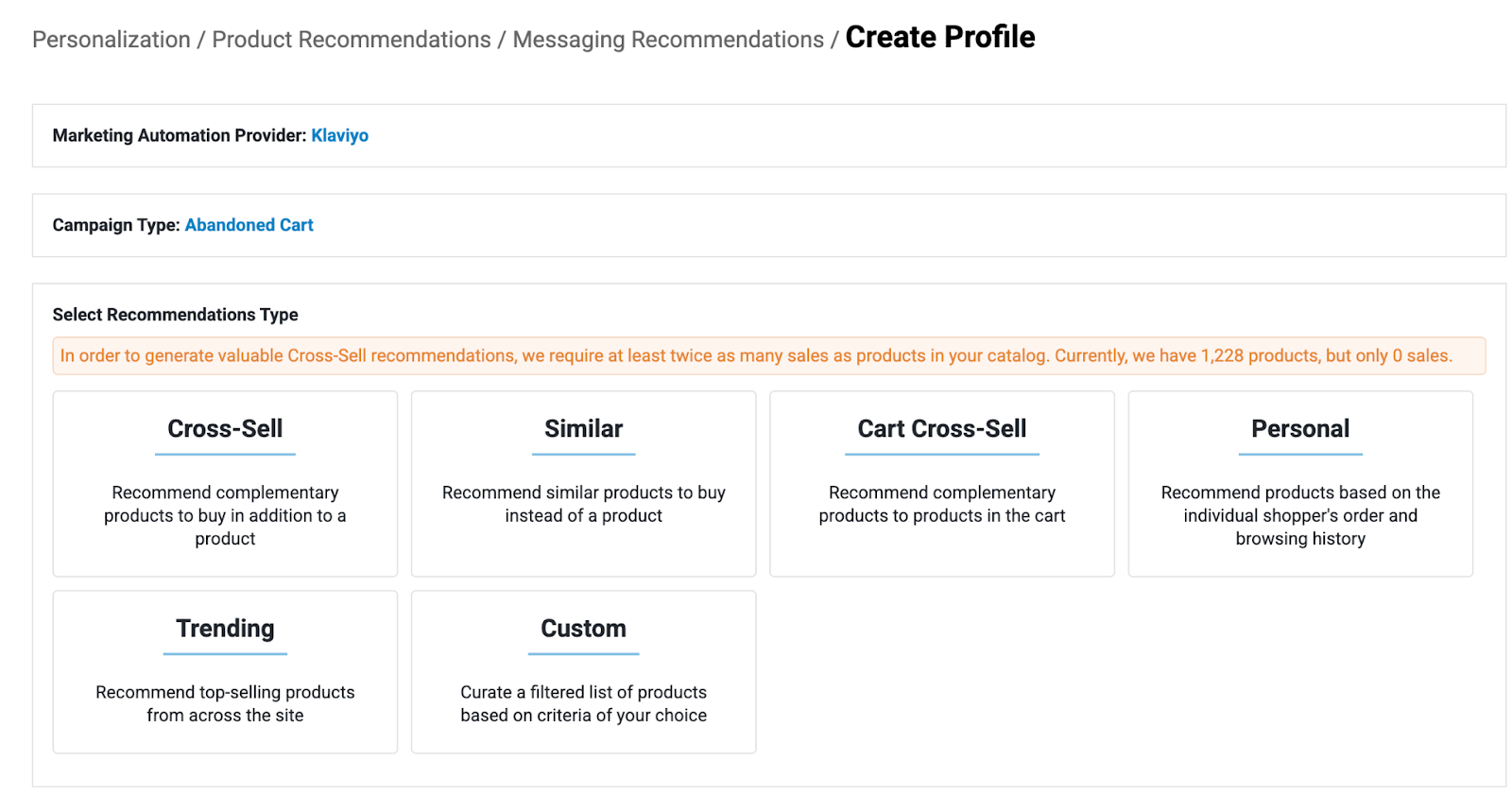Click the 'Recommend top-selling products' description
The height and width of the screenshot is (795, 1512).
pos(225,703)
